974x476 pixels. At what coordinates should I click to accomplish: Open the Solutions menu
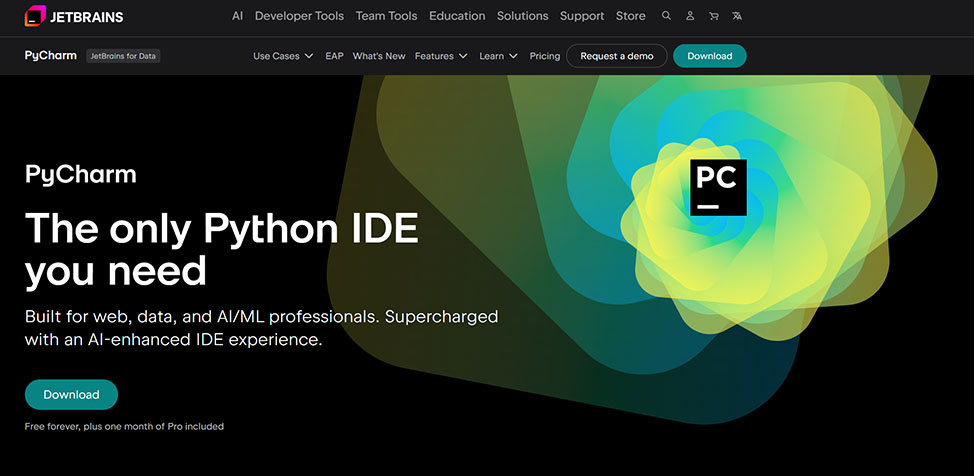(522, 16)
